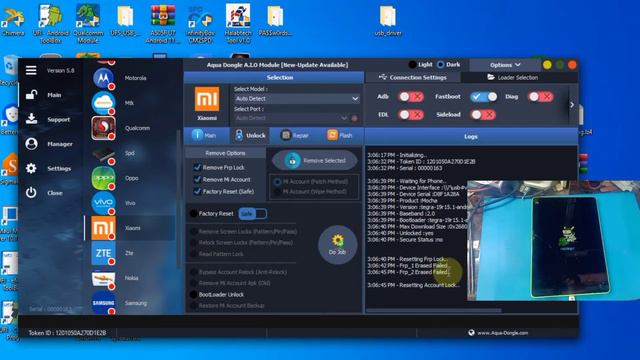The image size is (640, 360).
Task: Open the Support sidebar item
Action: (x=59, y=119)
